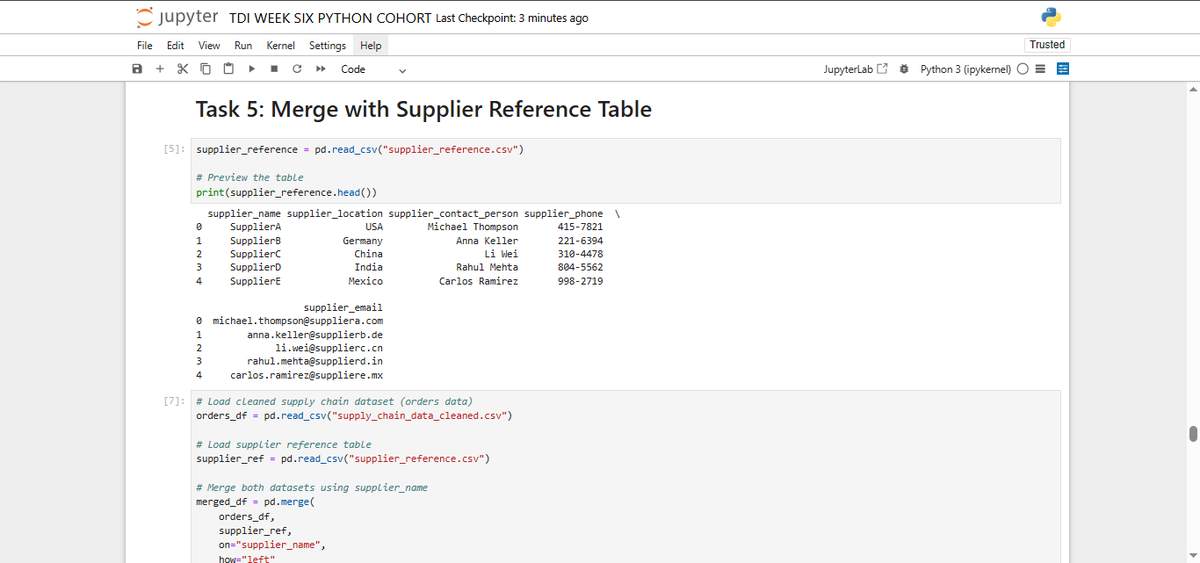Open the Help menu
Viewport: 1200px width, 563px height.
371,45
